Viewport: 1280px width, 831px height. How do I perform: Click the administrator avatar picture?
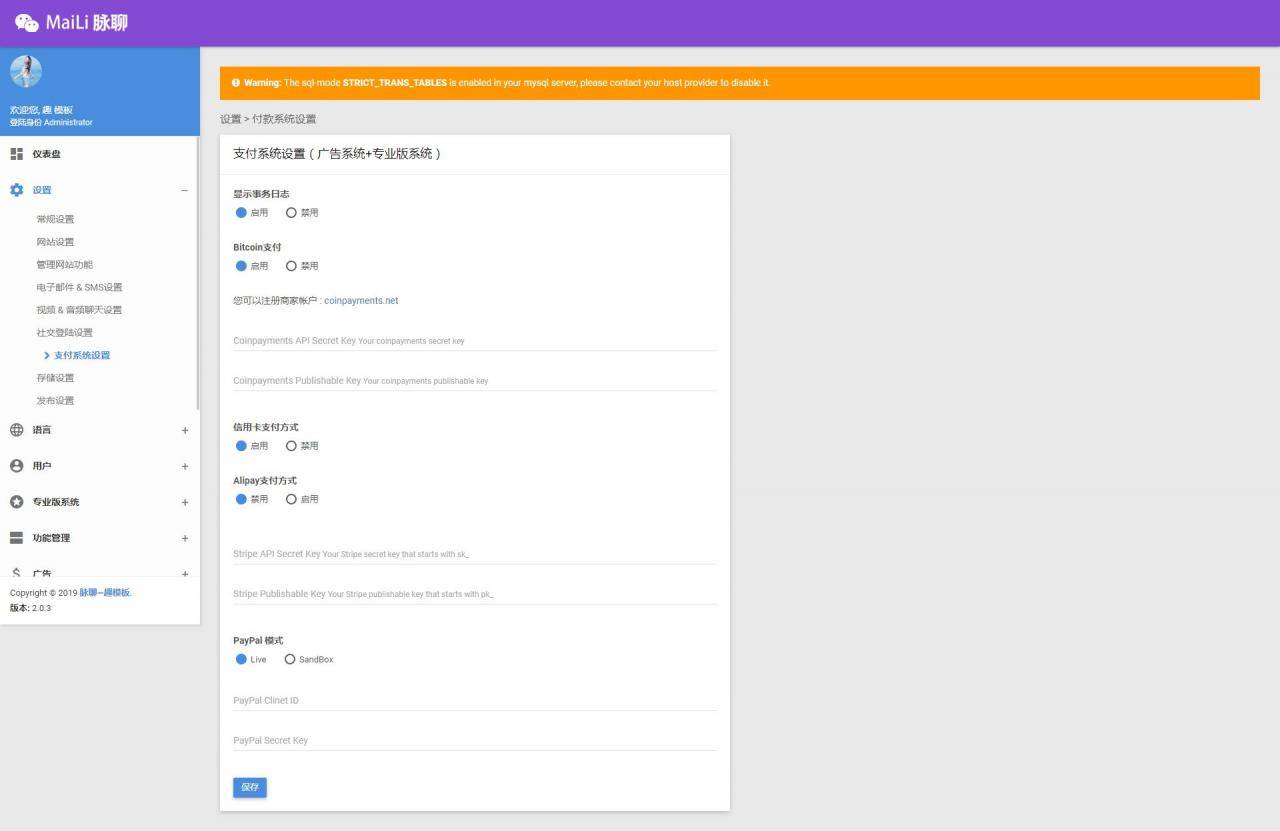[26, 71]
